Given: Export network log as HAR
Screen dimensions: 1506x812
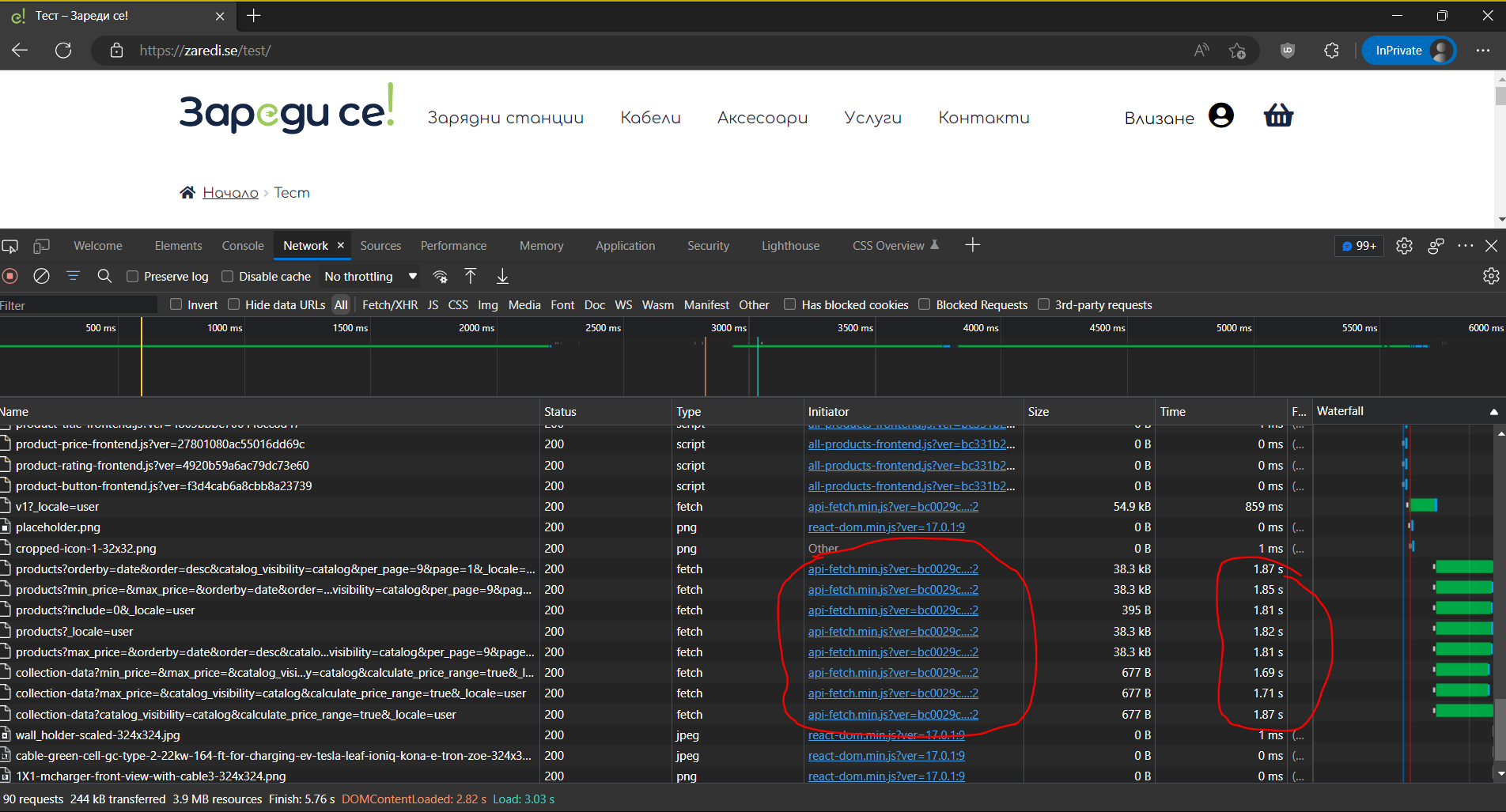Looking at the screenshot, I should click(x=501, y=276).
